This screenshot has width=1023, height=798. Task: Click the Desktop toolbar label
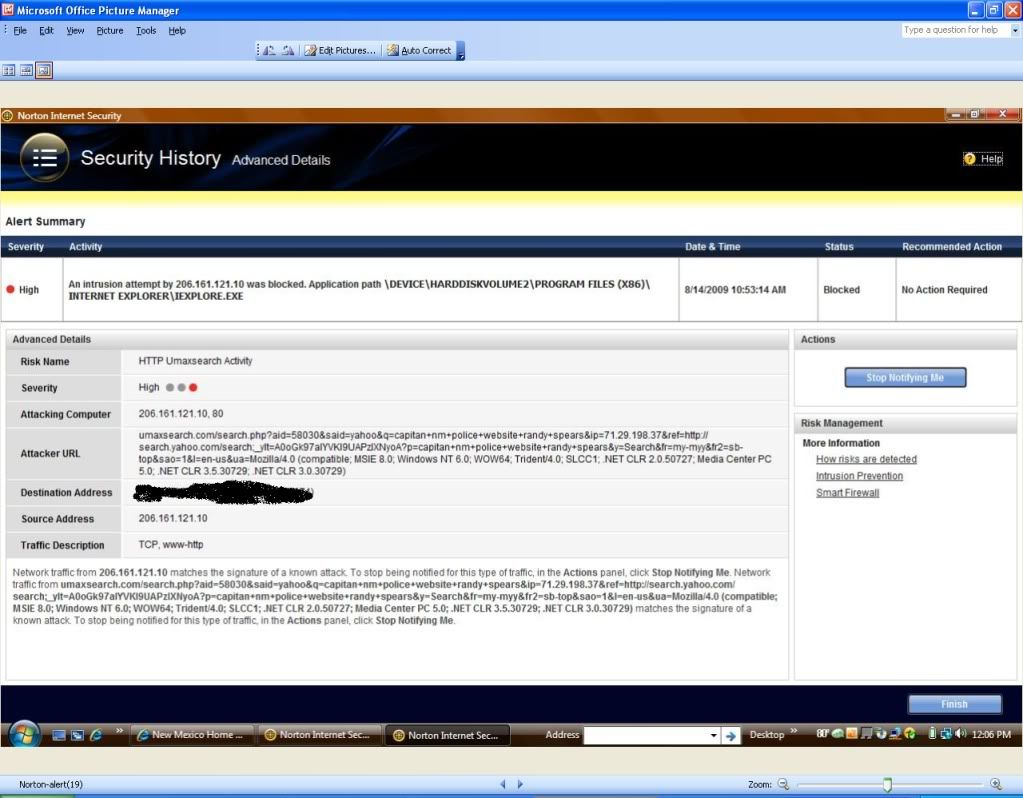click(767, 735)
